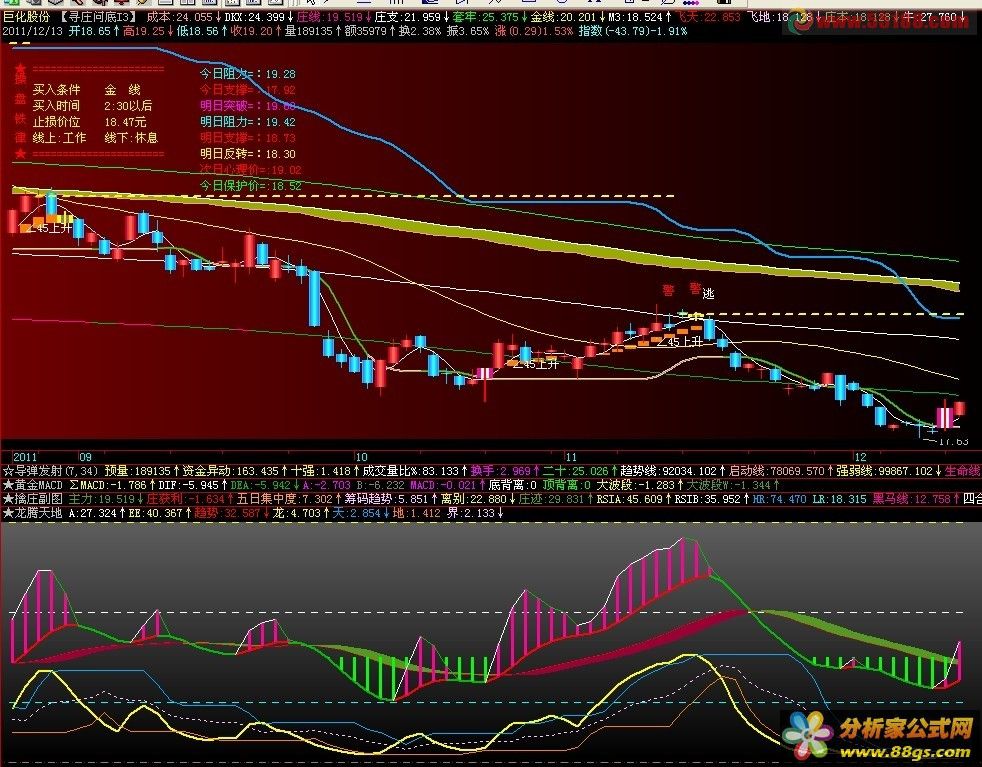Click the EE:40.367 value
This screenshot has height=767, width=982.
point(157,513)
